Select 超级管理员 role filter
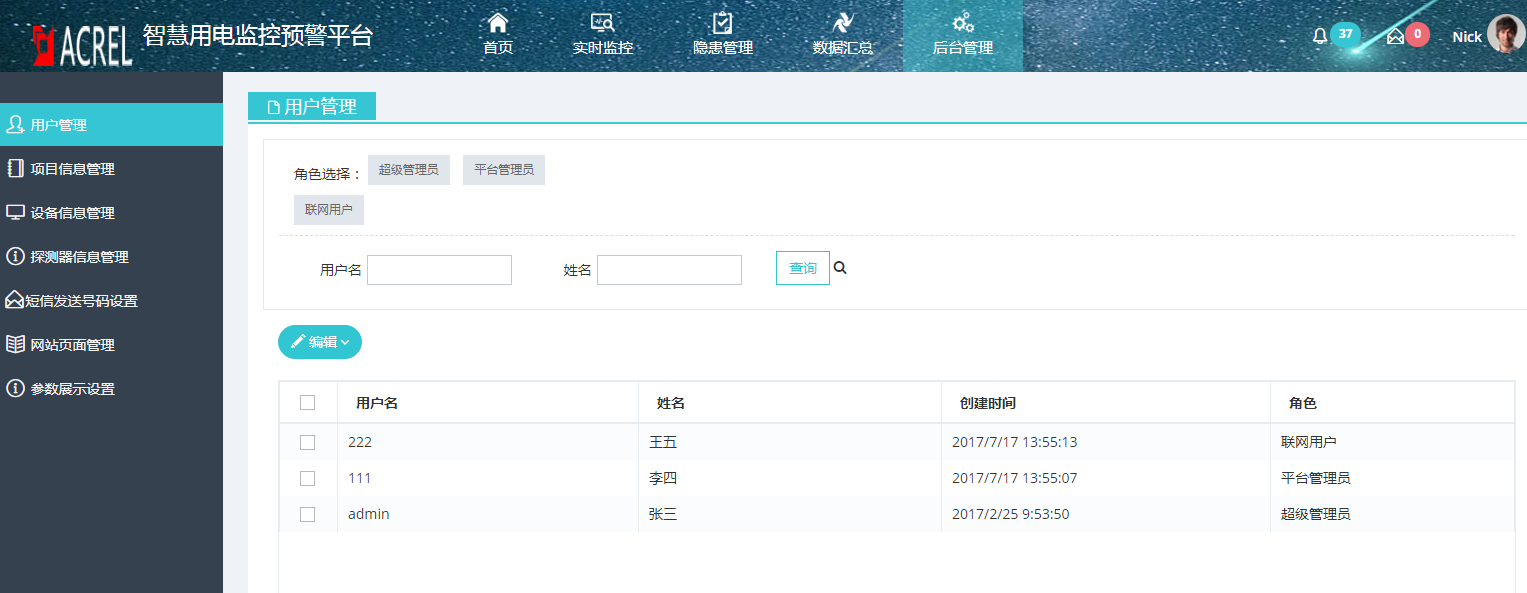The image size is (1527, 593). [408, 170]
